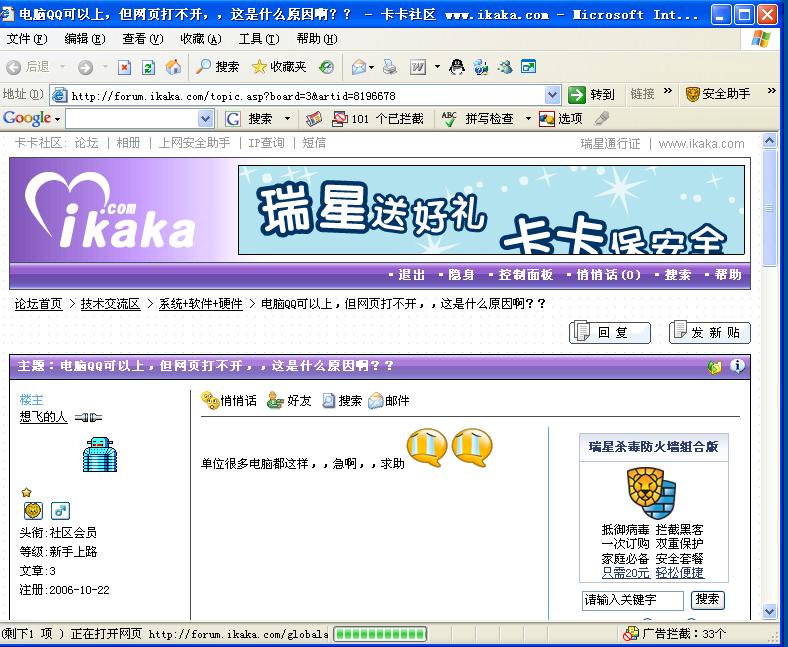Run 拼写检查 spell check
Screen dimensions: 788x647
pos(477,119)
